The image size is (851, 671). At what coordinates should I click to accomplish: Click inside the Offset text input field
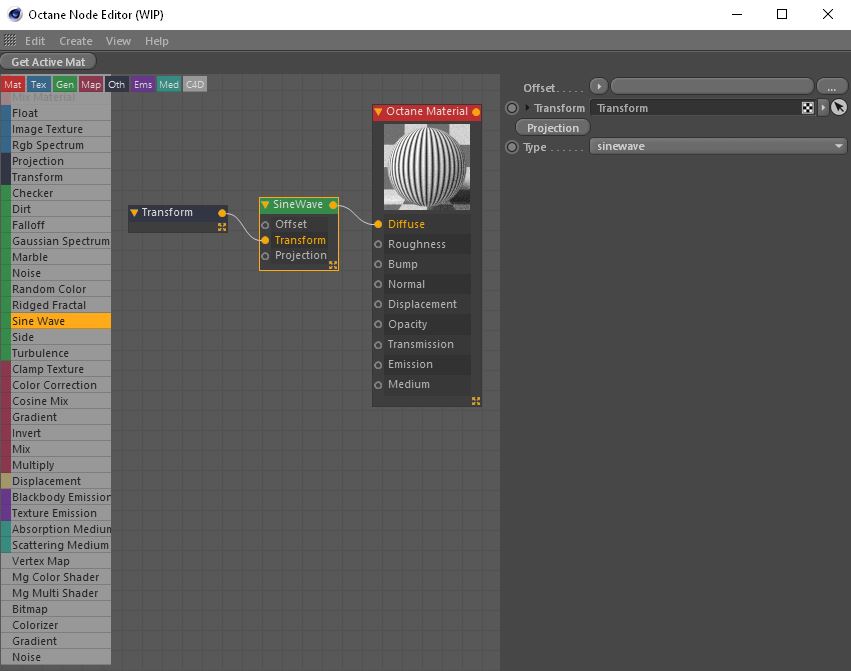pos(710,86)
